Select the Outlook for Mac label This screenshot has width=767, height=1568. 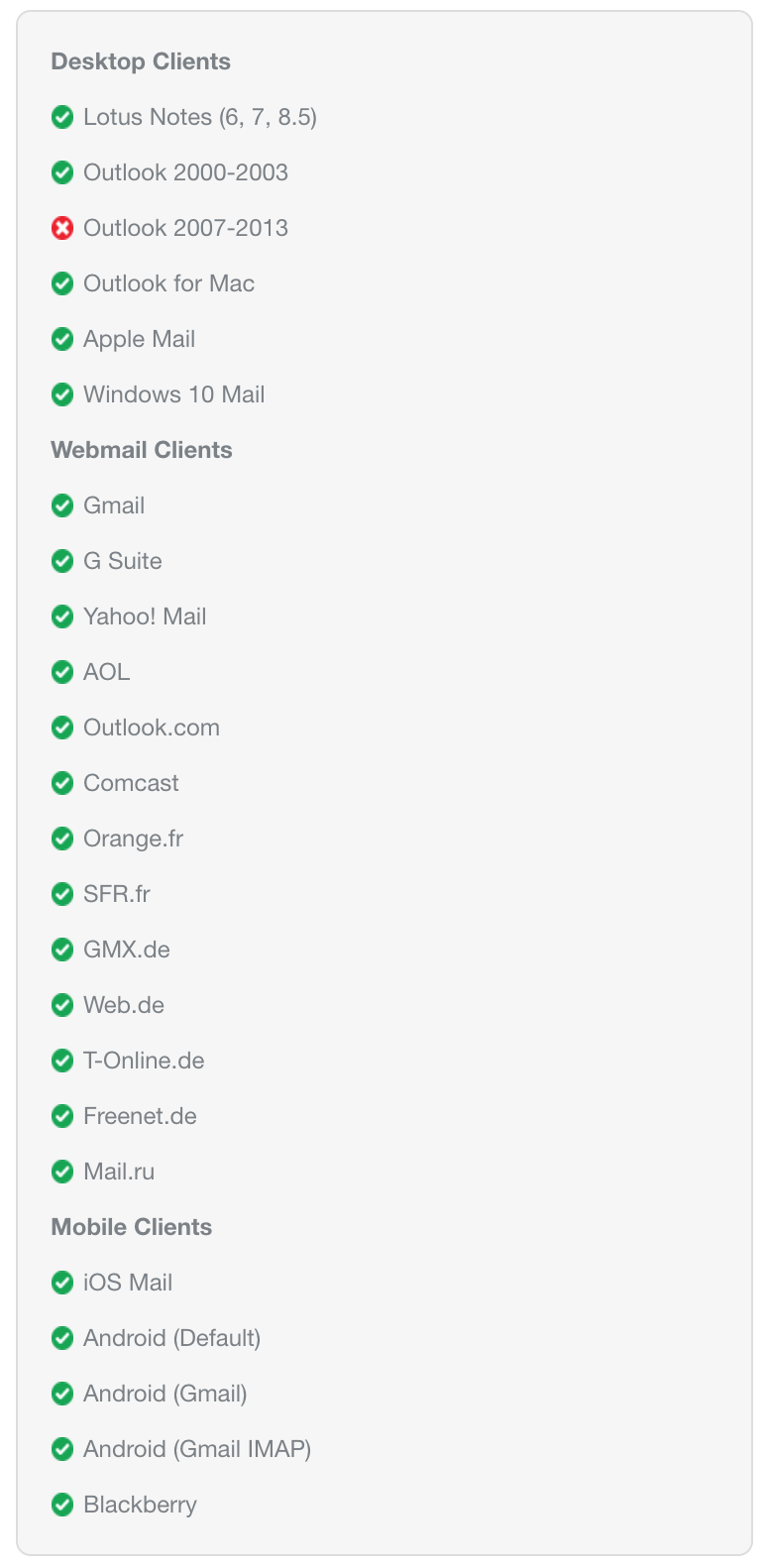coord(168,283)
